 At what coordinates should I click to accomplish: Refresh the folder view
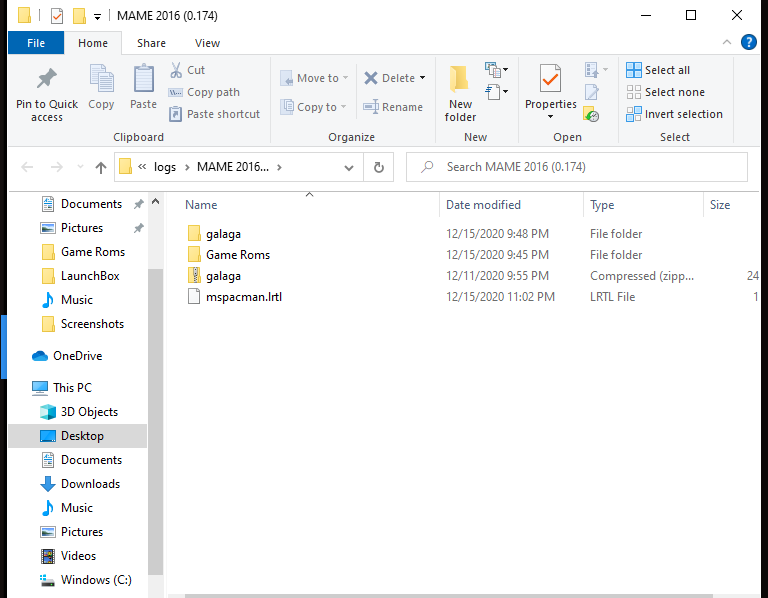pyautogui.click(x=379, y=167)
